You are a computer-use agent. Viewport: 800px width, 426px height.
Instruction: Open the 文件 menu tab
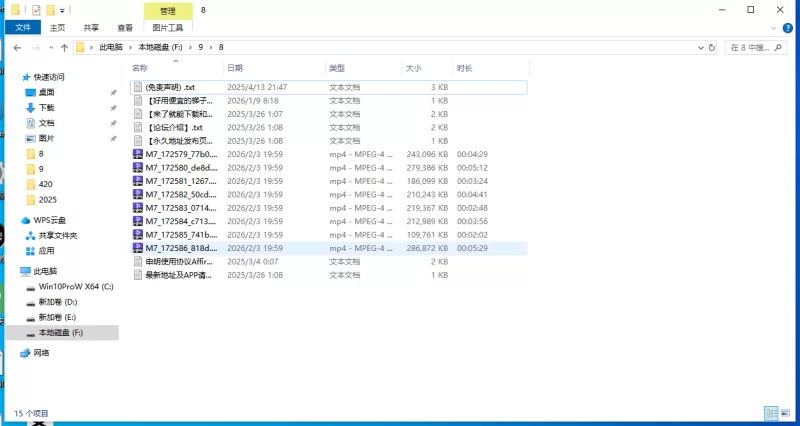[x=22, y=28]
